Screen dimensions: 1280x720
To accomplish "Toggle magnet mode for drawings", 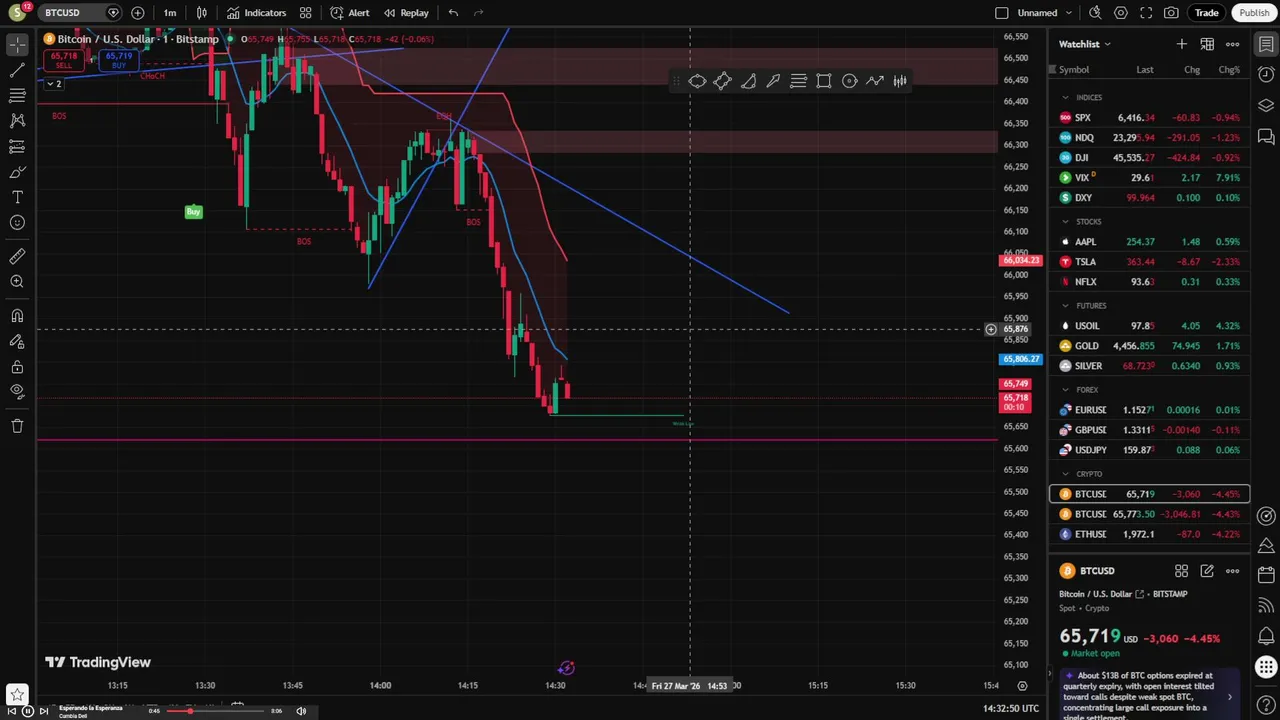I will 17,316.
